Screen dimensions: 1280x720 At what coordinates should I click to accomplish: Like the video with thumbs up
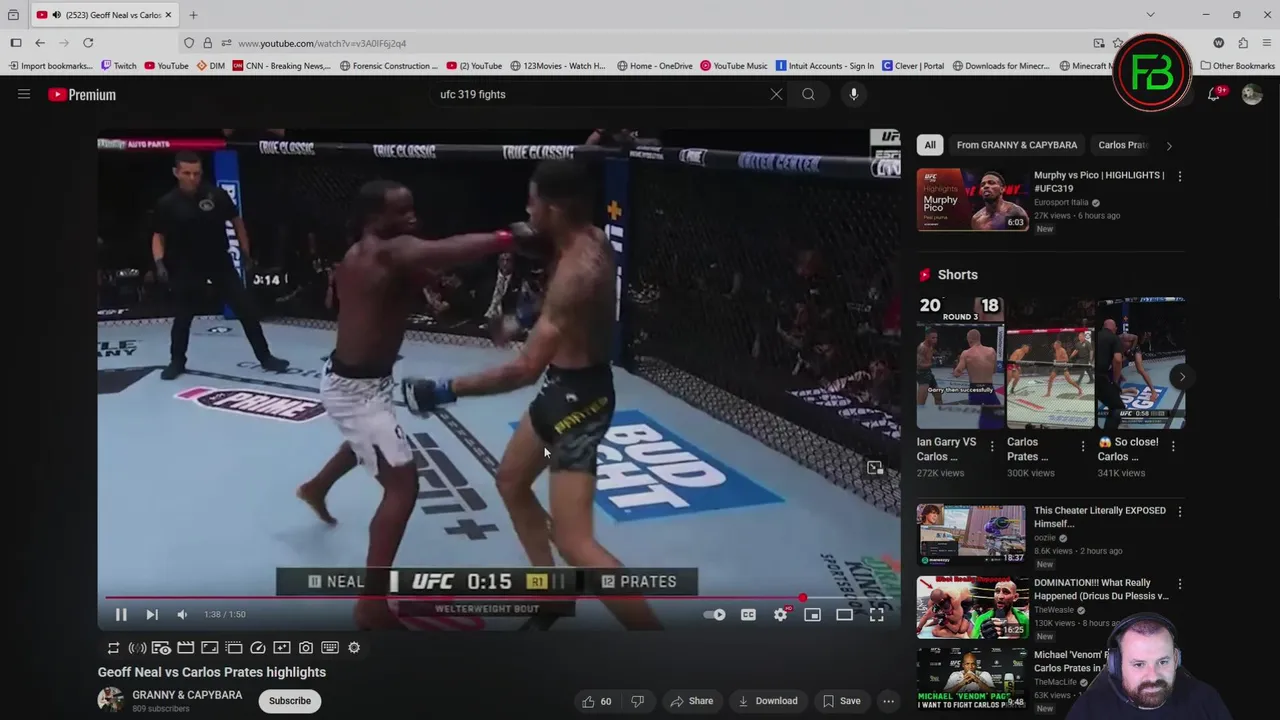click(x=598, y=701)
